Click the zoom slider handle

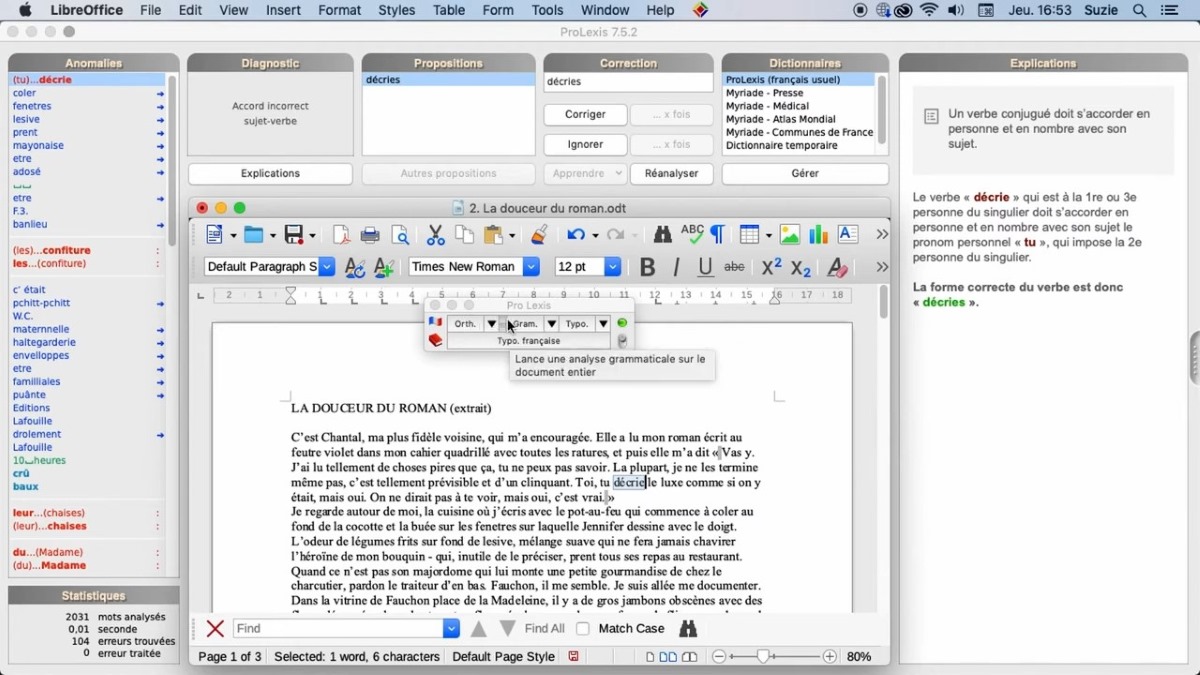tap(764, 657)
